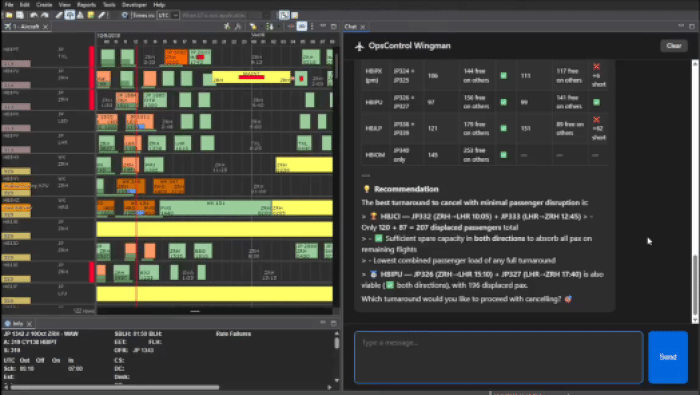Viewport: 700px width, 395px height.
Task: Open the greyed-out LT not applicable dropdown
Action: click(x=225, y=15)
